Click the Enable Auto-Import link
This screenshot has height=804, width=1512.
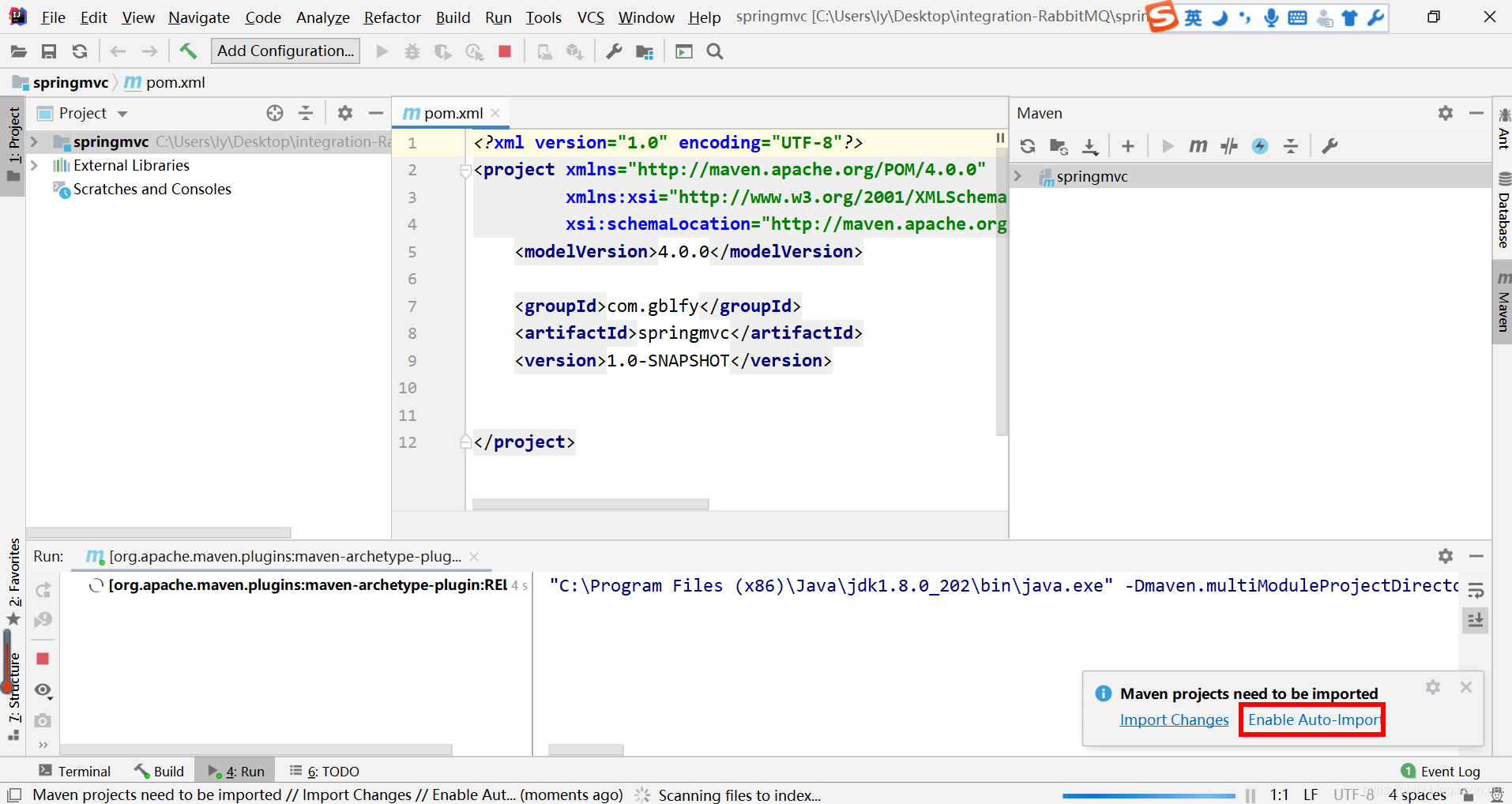[x=1314, y=719]
